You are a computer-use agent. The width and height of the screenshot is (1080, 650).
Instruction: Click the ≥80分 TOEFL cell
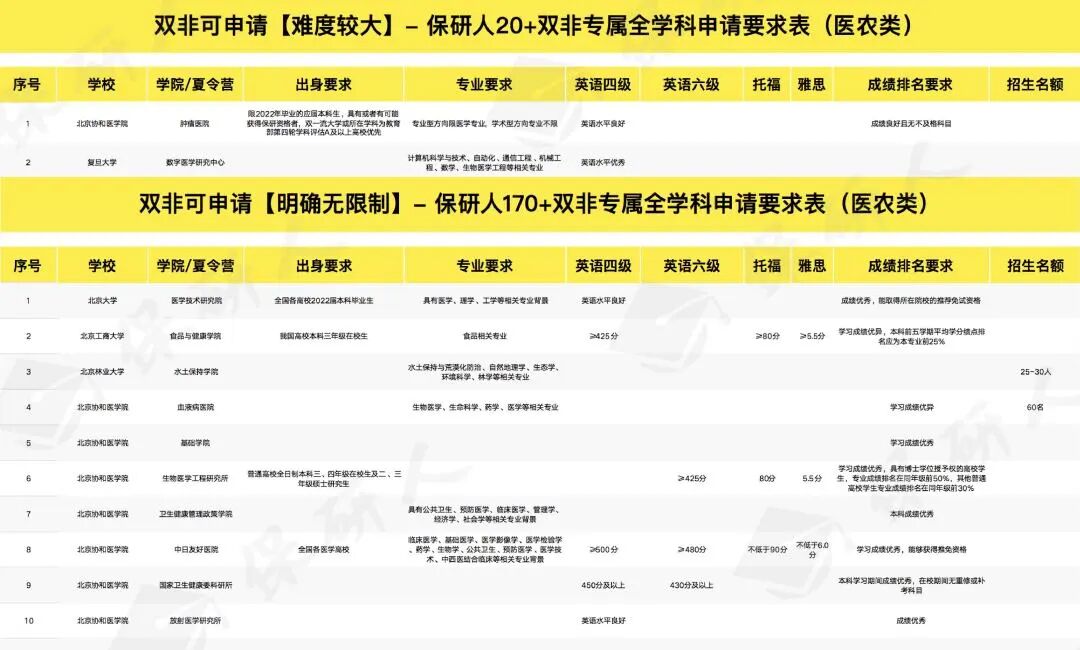click(767, 336)
